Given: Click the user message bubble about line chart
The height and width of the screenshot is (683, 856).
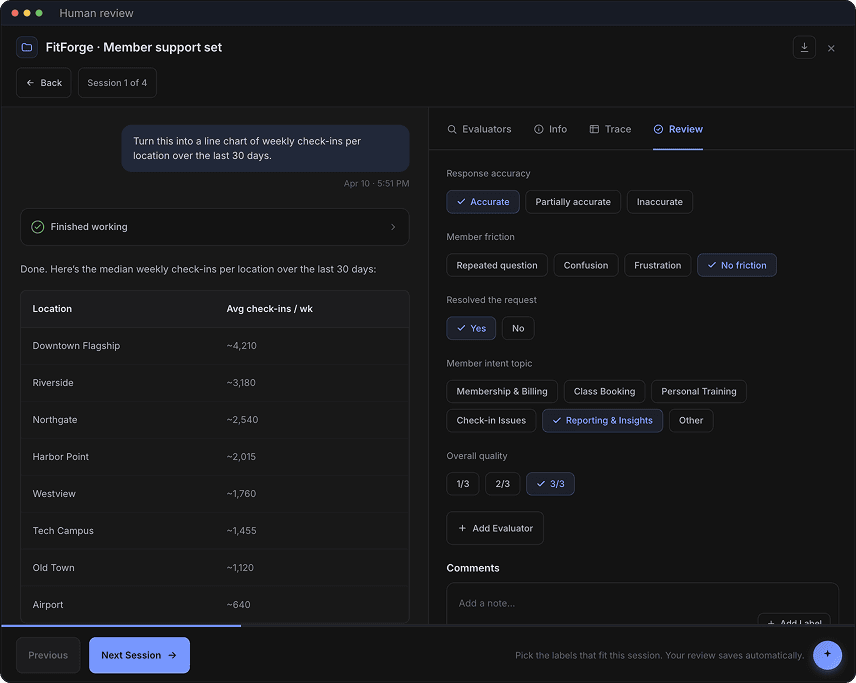Looking at the screenshot, I should 265,149.
